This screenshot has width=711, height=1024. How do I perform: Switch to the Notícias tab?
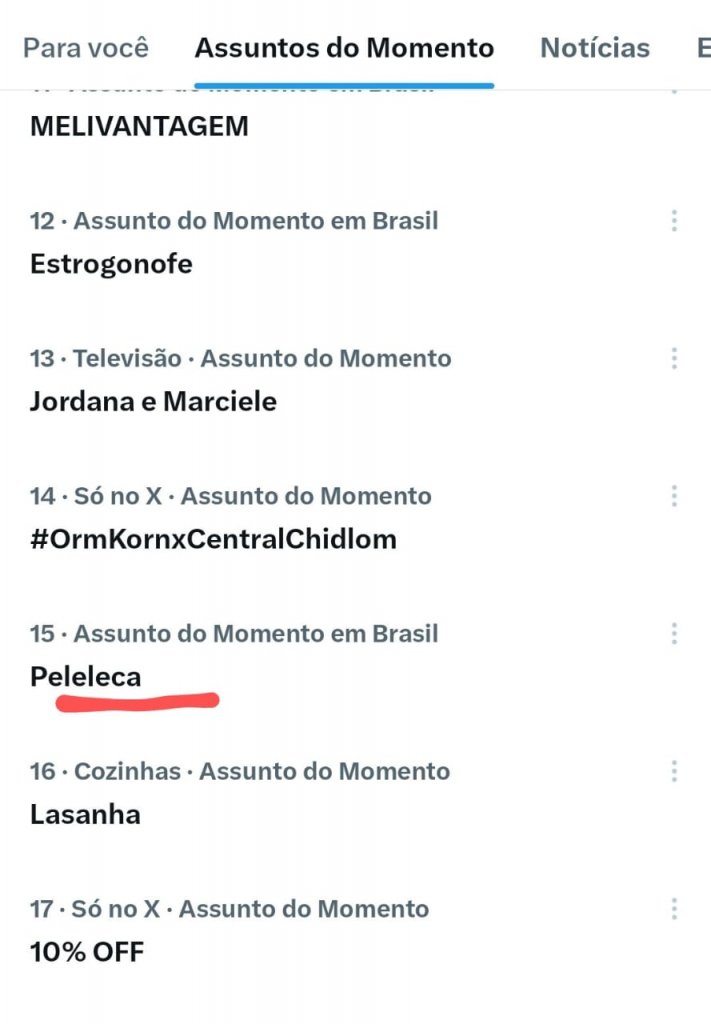tap(594, 47)
